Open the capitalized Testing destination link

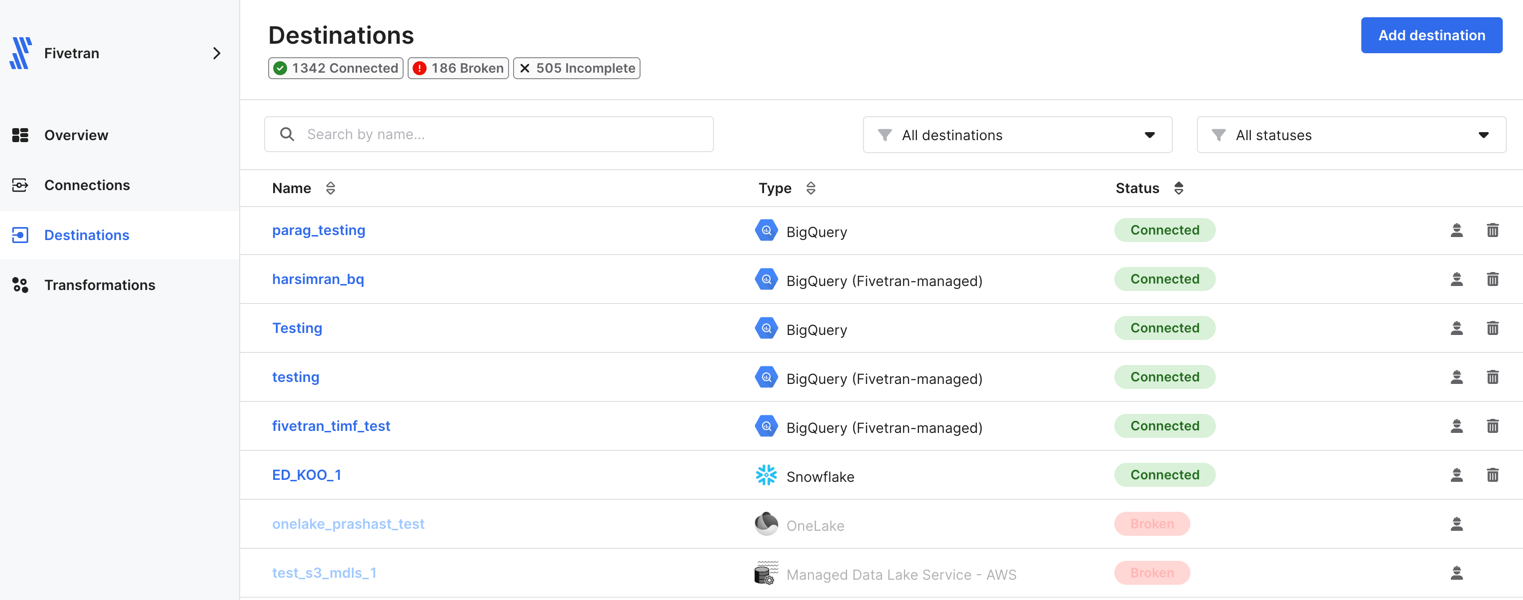point(297,328)
